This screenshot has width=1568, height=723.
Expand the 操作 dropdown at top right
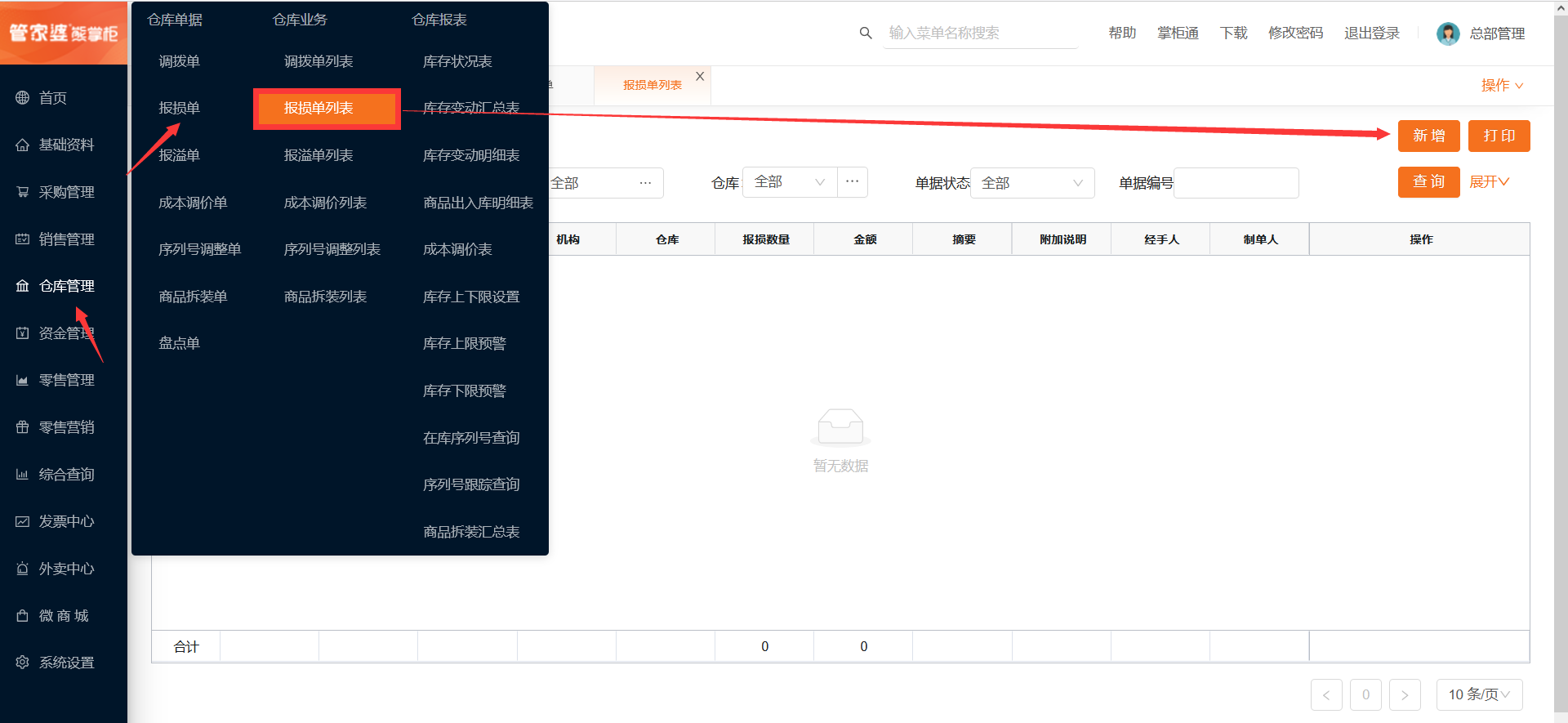coord(1502,86)
